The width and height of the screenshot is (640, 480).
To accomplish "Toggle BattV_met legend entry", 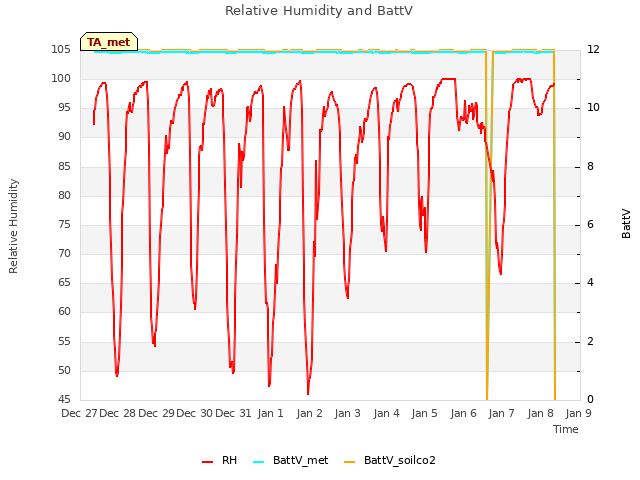I will [x=291, y=460].
